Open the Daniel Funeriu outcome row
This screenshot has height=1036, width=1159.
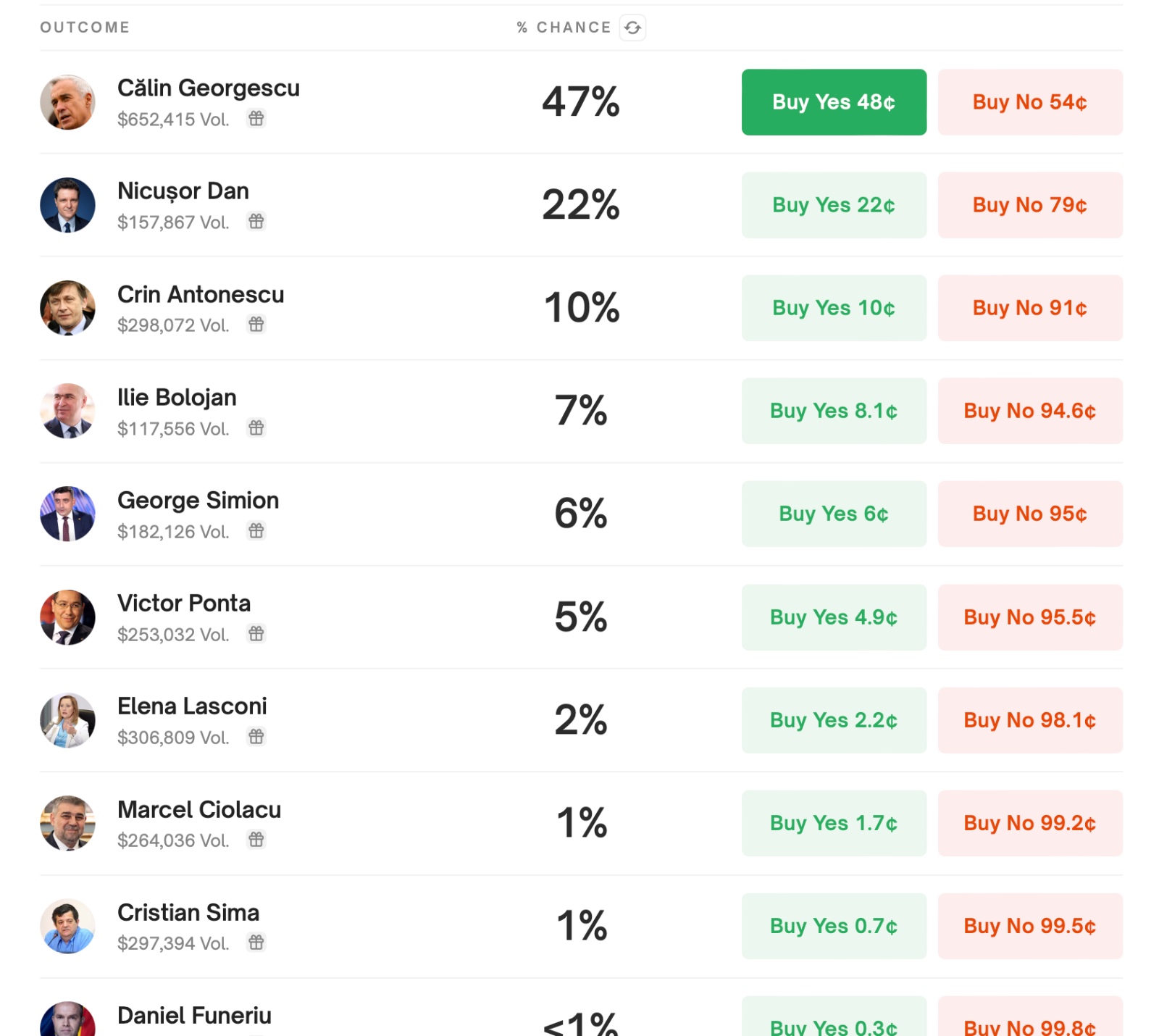click(194, 1016)
